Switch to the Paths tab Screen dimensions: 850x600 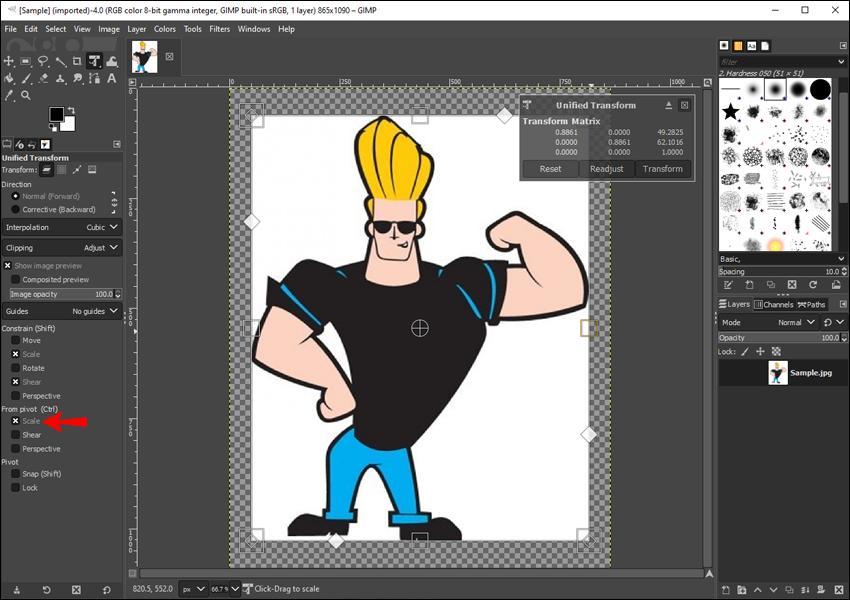[x=812, y=305]
